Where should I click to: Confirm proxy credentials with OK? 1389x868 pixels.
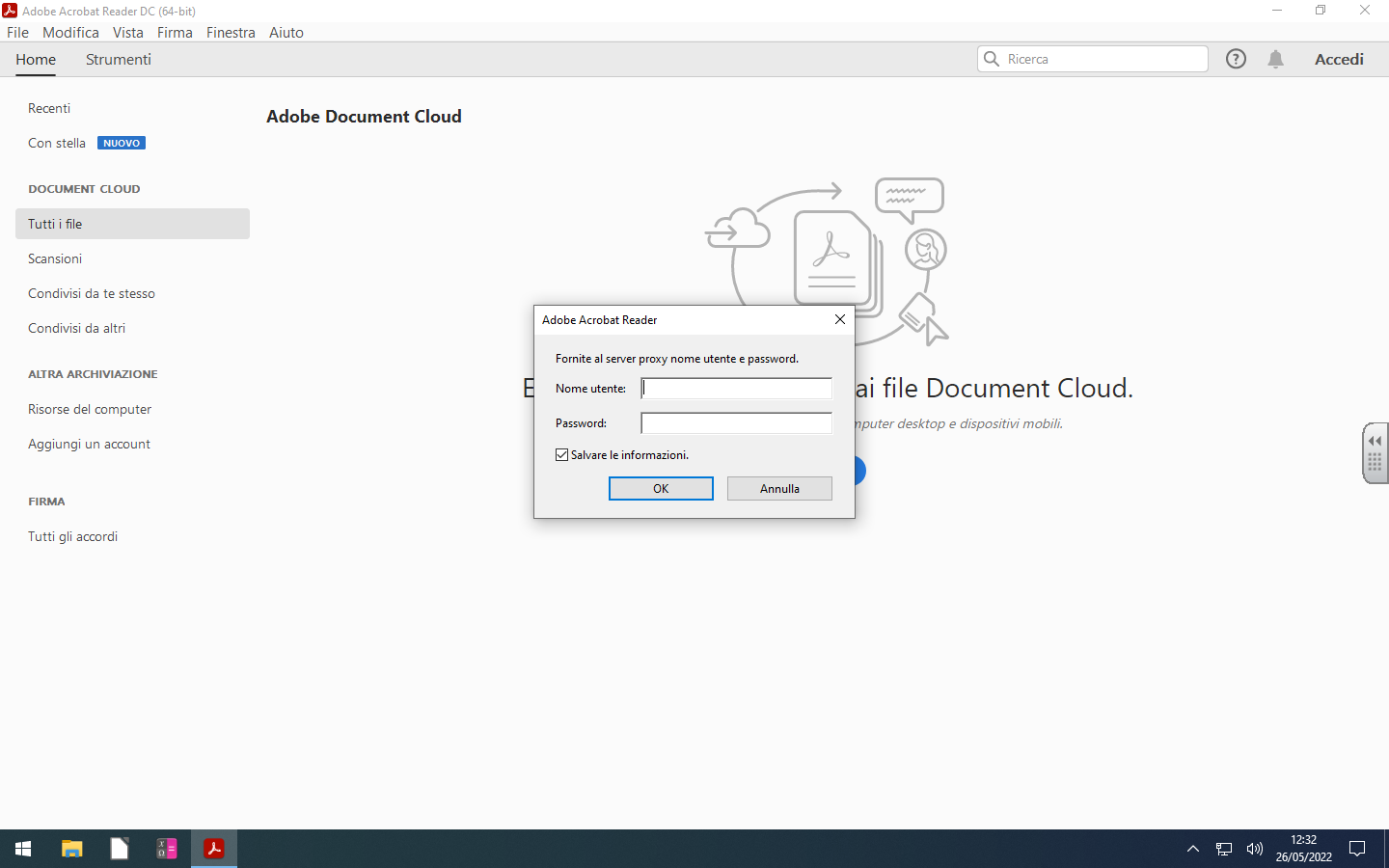tap(661, 488)
